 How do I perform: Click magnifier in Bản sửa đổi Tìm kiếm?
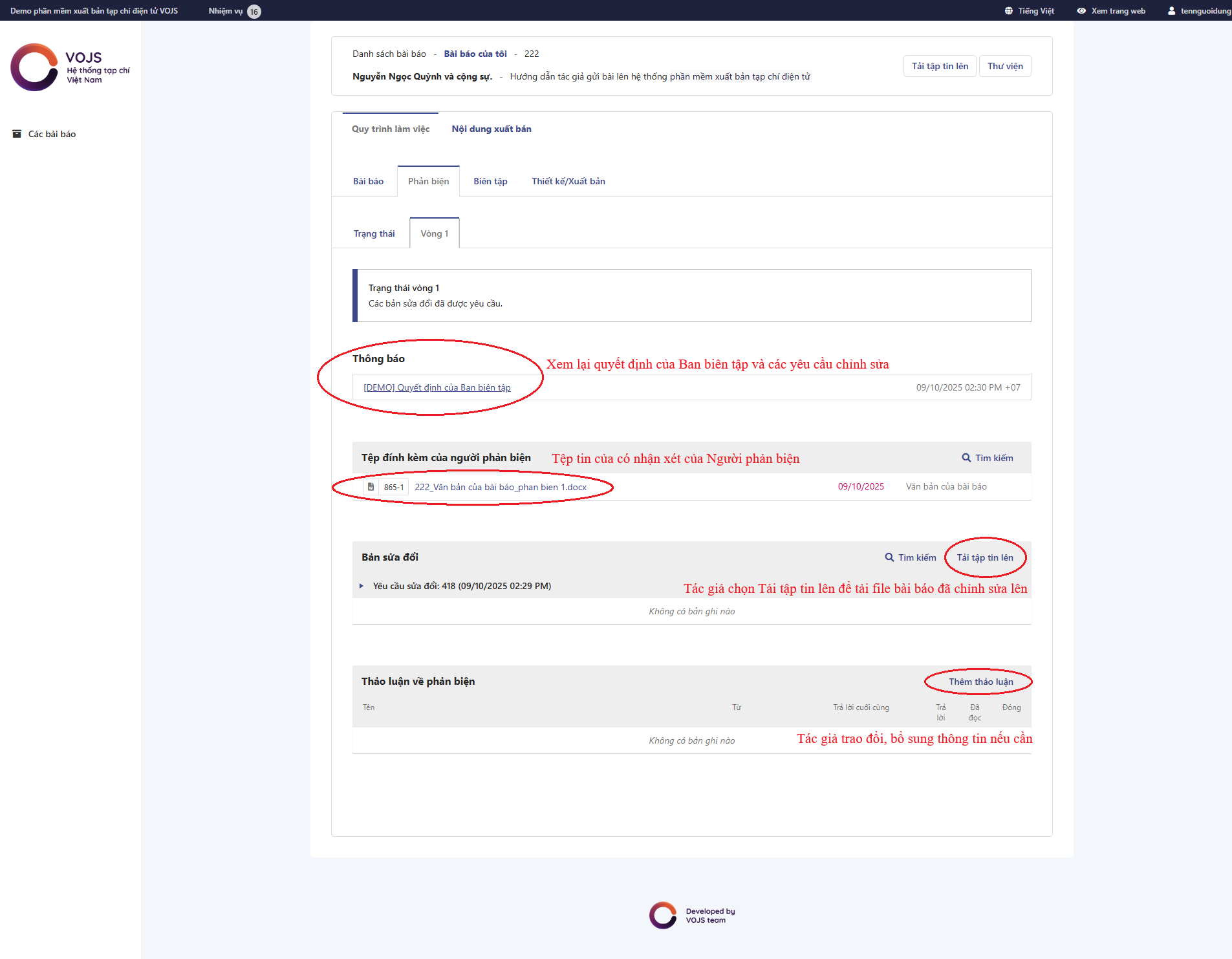(889, 557)
